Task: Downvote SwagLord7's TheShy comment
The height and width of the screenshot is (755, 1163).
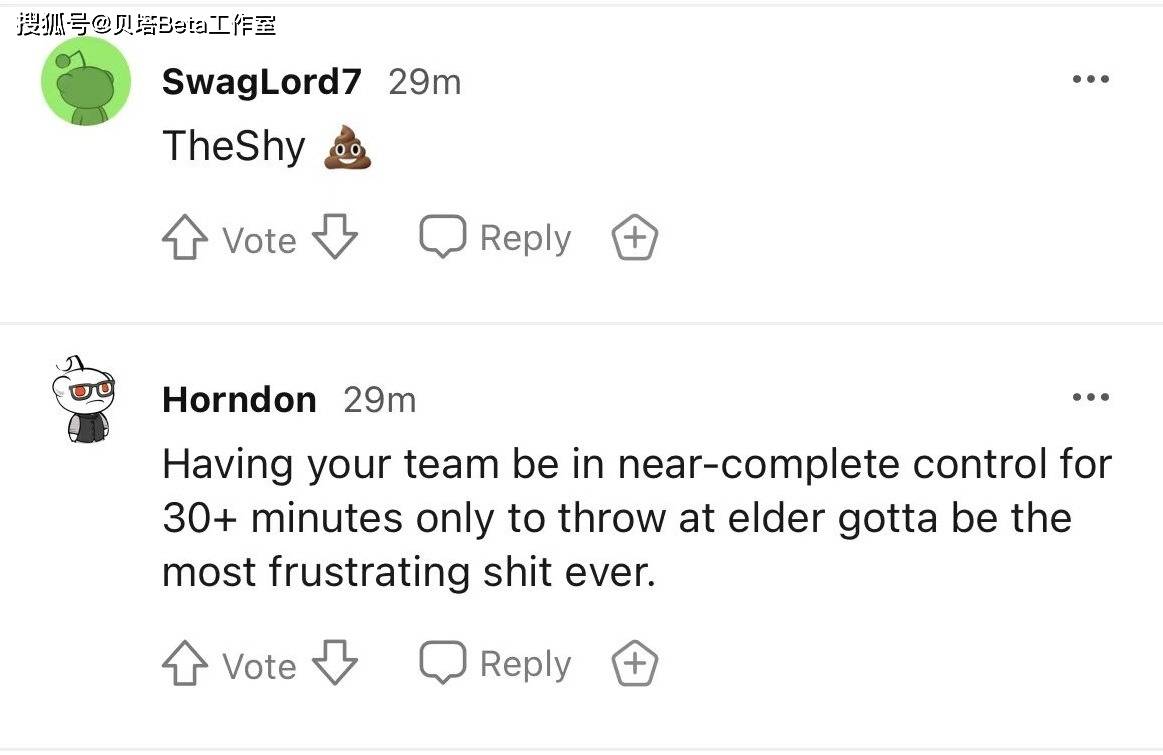Action: tap(335, 237)
